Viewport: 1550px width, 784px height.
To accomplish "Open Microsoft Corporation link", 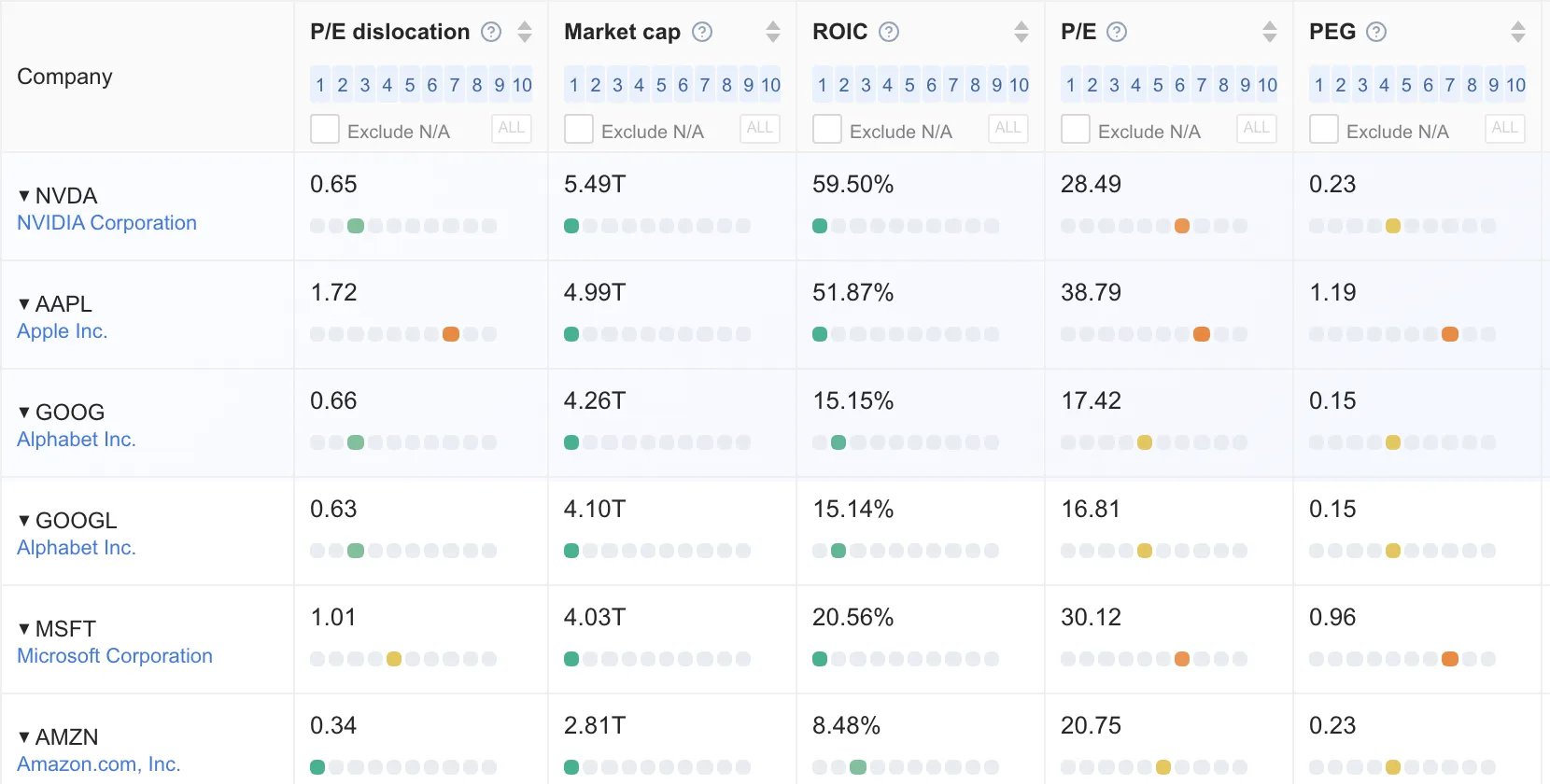I will point(115,656).
